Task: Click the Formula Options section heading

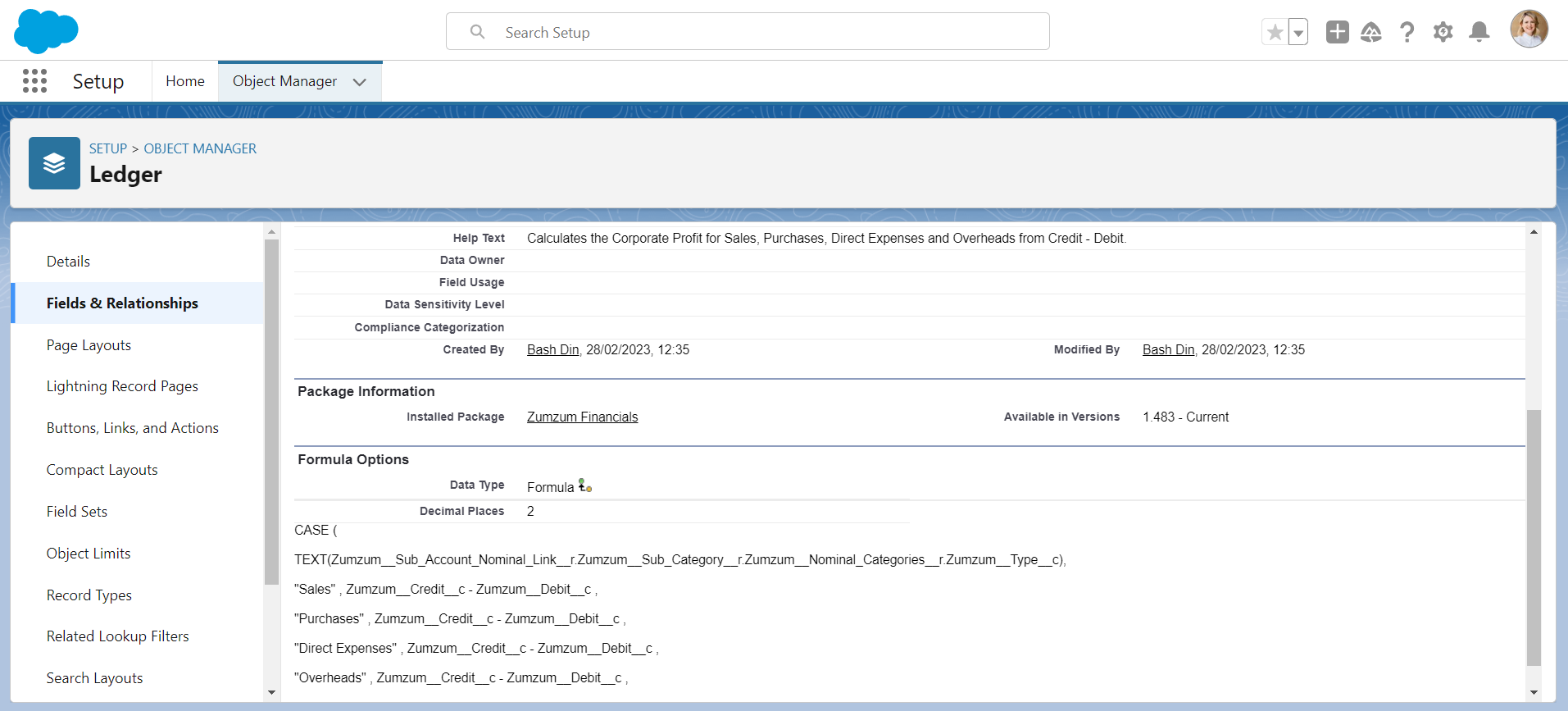Action: pyautogui.click(x=353, y=459)
